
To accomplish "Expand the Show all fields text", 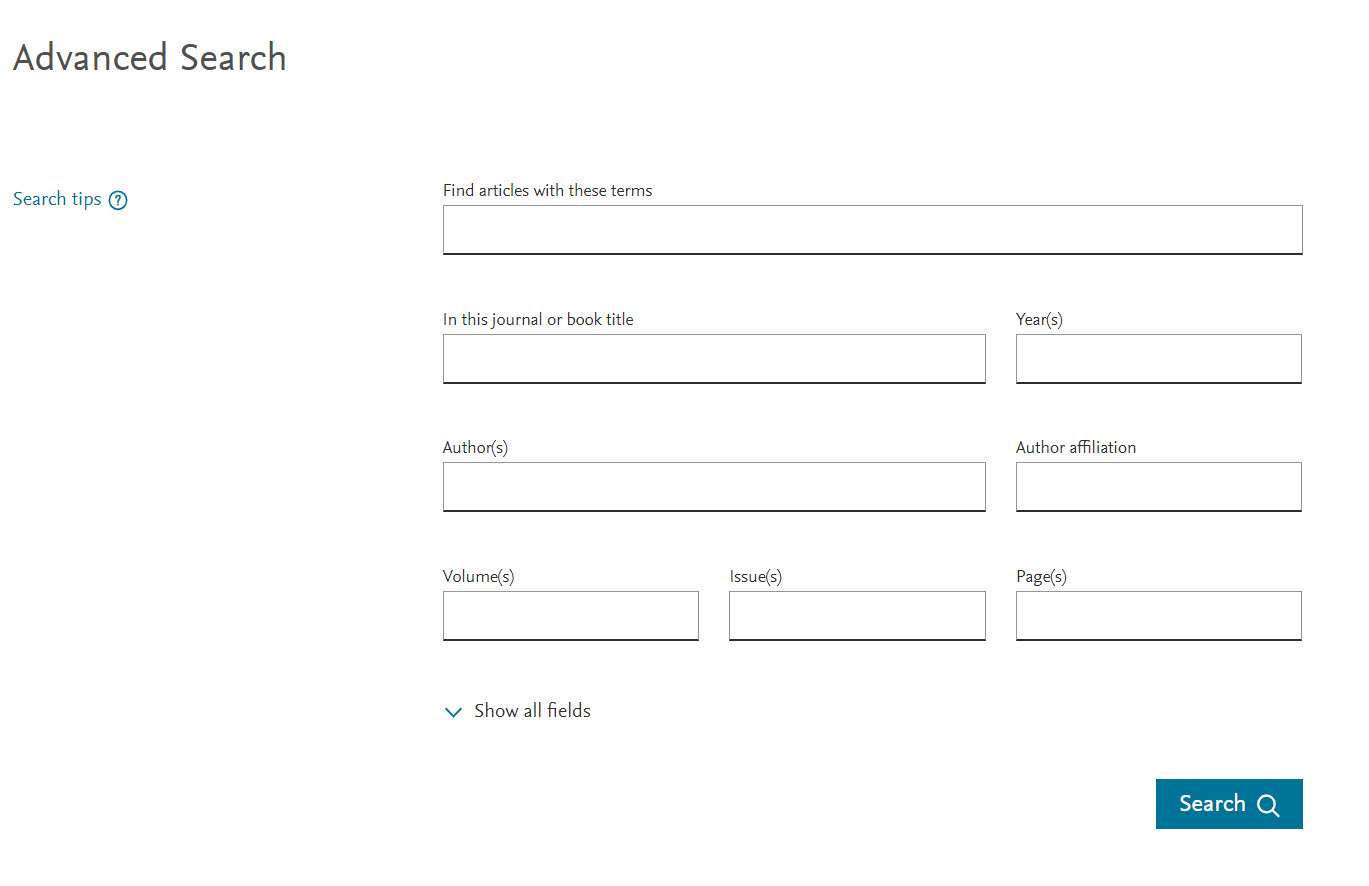I will coord(532,711).
